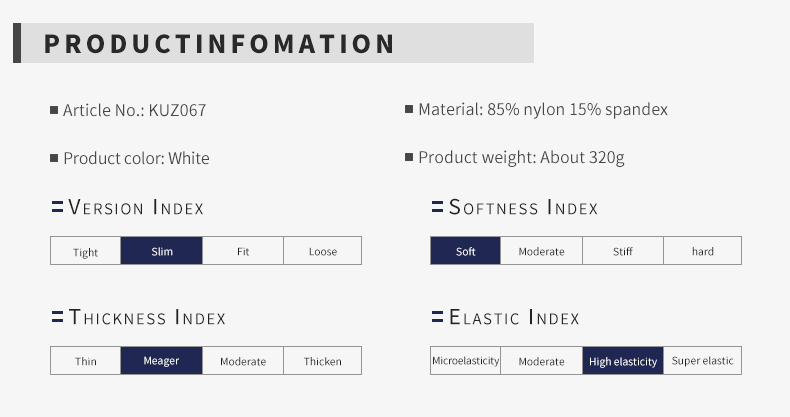790x417 pixels.
Task: Click the Softness Index heading icon
Action: click(x=437, y=206)
